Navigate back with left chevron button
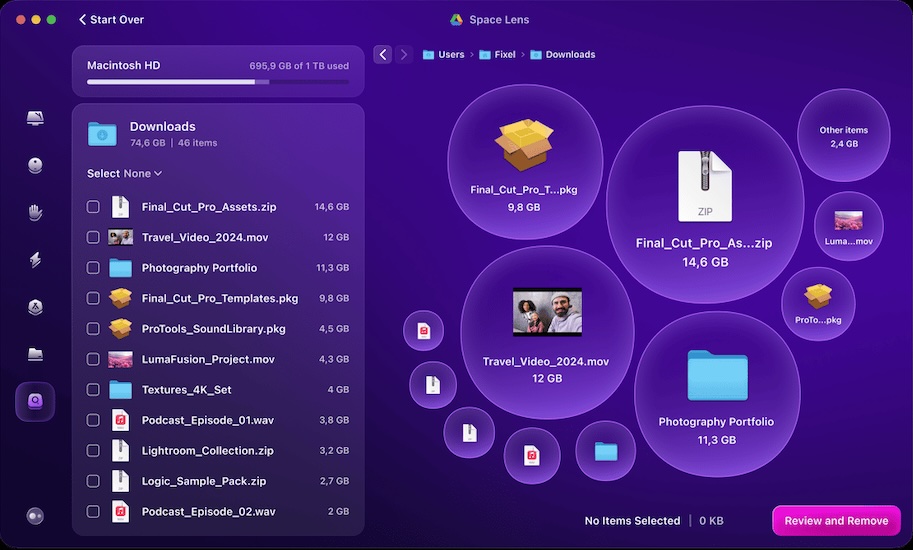Image resolution: width=913 pixels, height=550 pixels. click(x=383, y=55)
